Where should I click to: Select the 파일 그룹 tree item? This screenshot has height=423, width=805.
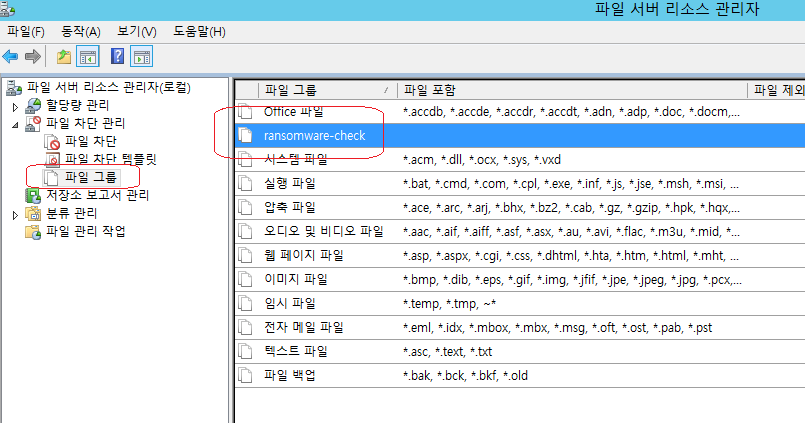point(91,177)
